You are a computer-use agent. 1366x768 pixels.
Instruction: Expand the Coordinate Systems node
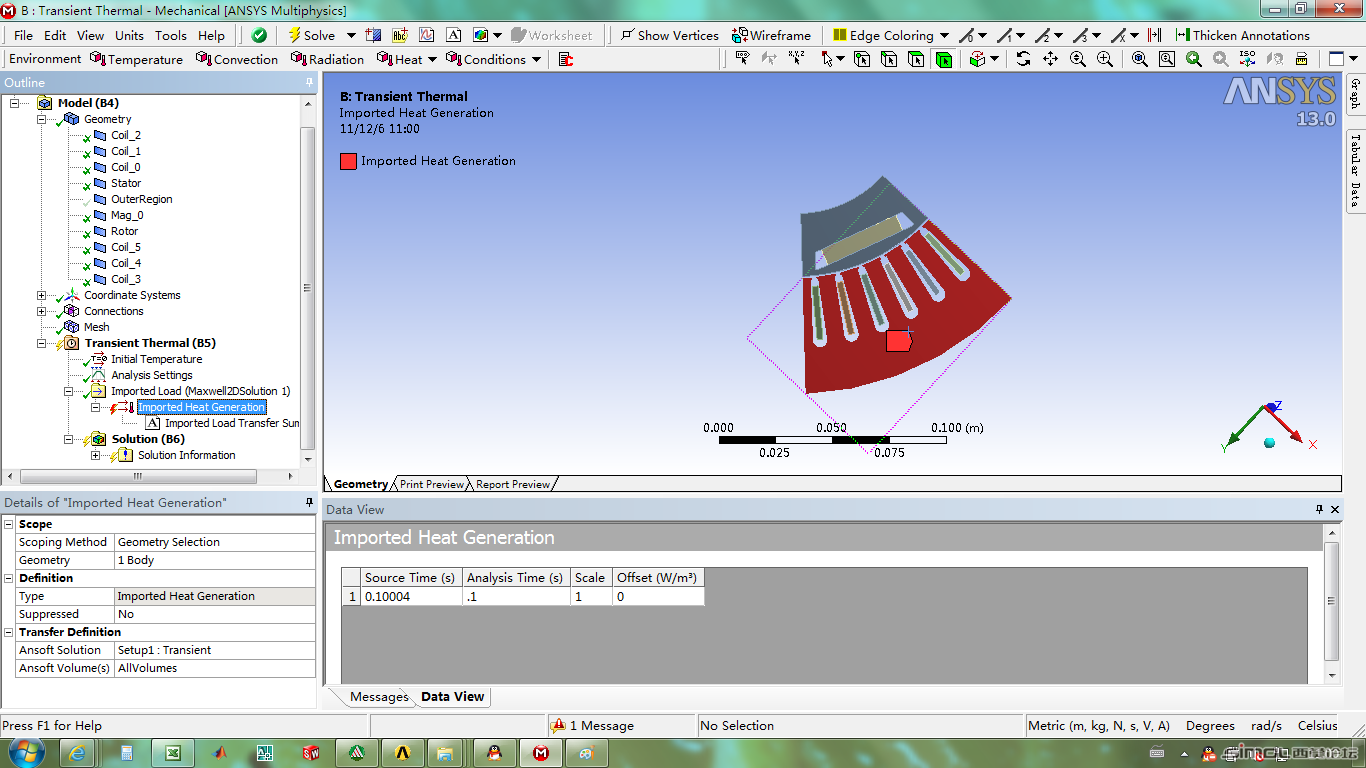click(42, 295)
